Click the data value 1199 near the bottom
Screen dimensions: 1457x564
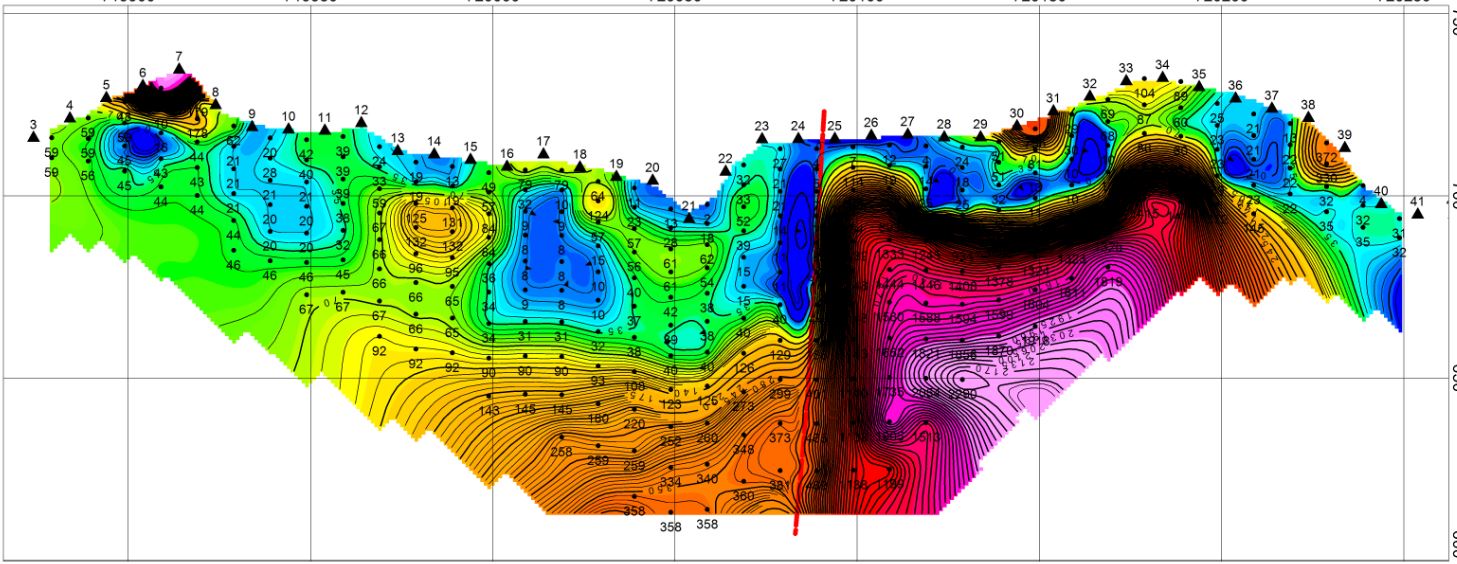point(890,485)
